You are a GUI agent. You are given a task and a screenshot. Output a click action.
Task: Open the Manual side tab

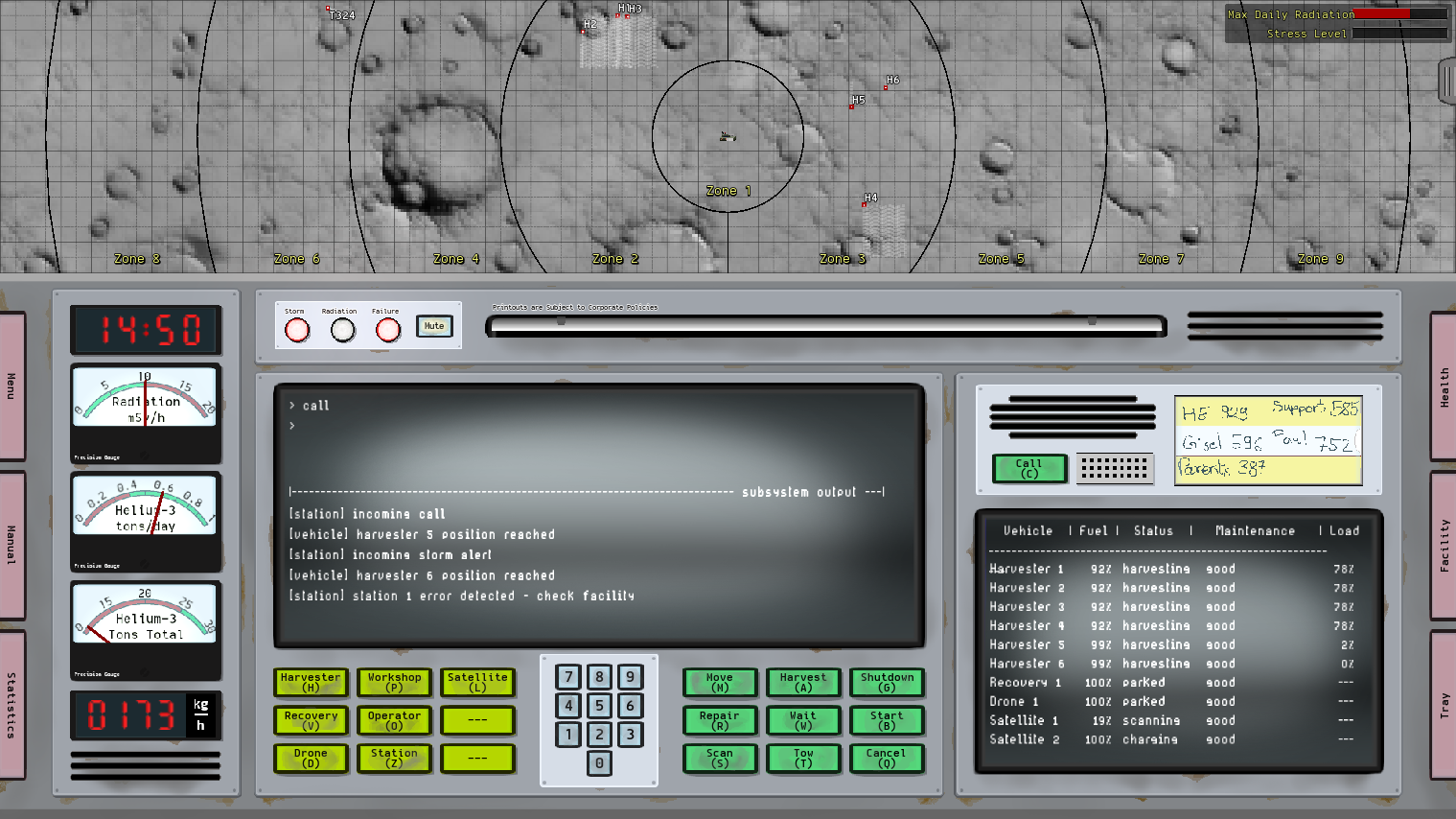(12, 545)
